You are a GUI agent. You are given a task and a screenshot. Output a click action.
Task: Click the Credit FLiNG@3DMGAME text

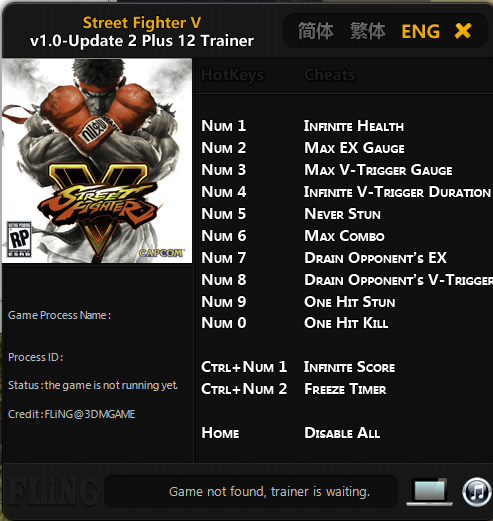[72, 414]
